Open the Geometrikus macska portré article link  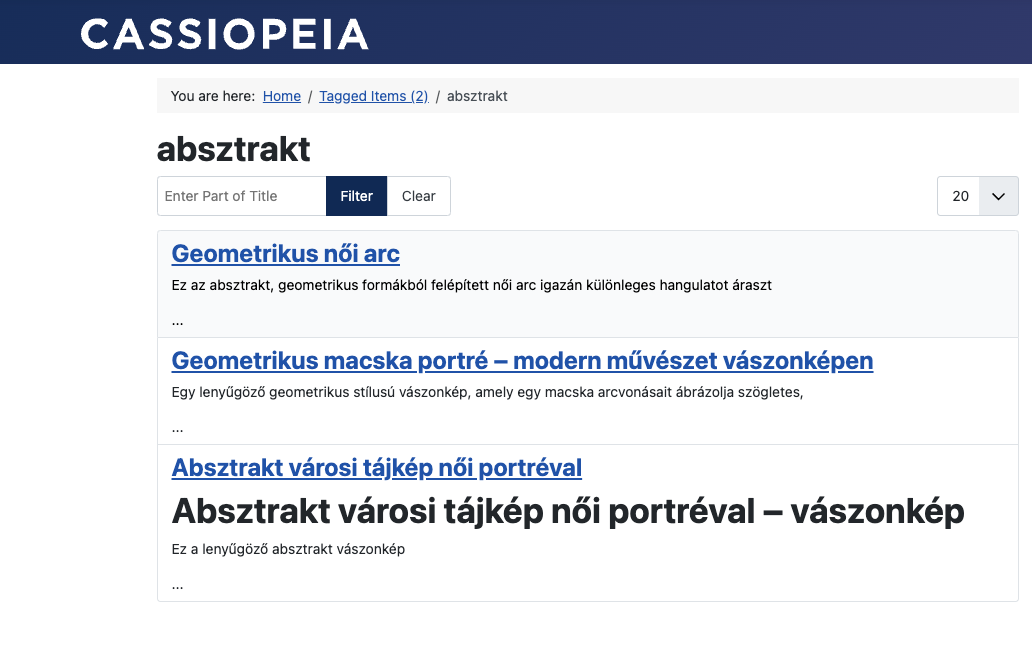[522, 361]
